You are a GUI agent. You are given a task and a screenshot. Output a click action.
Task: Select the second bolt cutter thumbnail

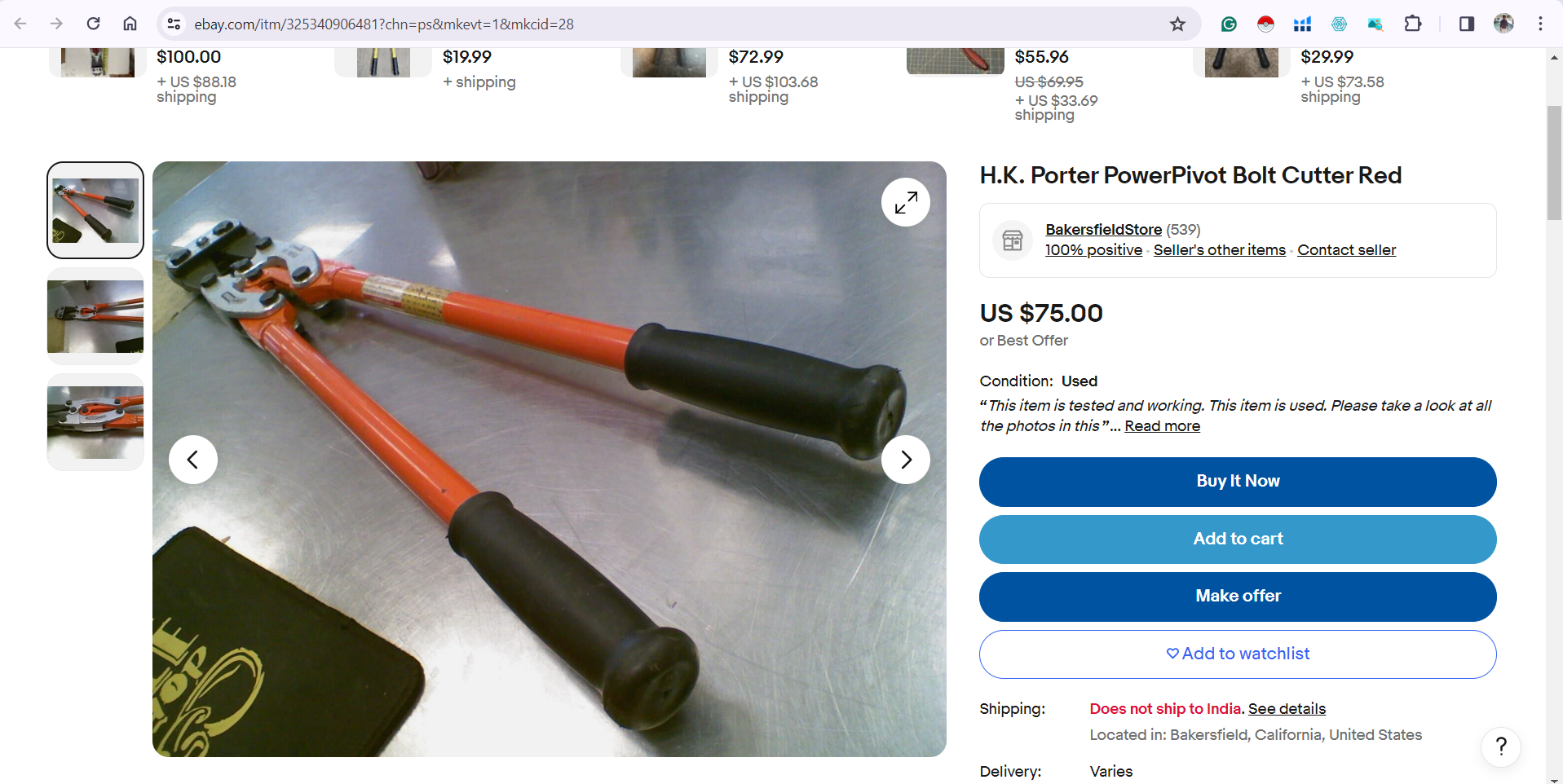[x=95, y=316]
